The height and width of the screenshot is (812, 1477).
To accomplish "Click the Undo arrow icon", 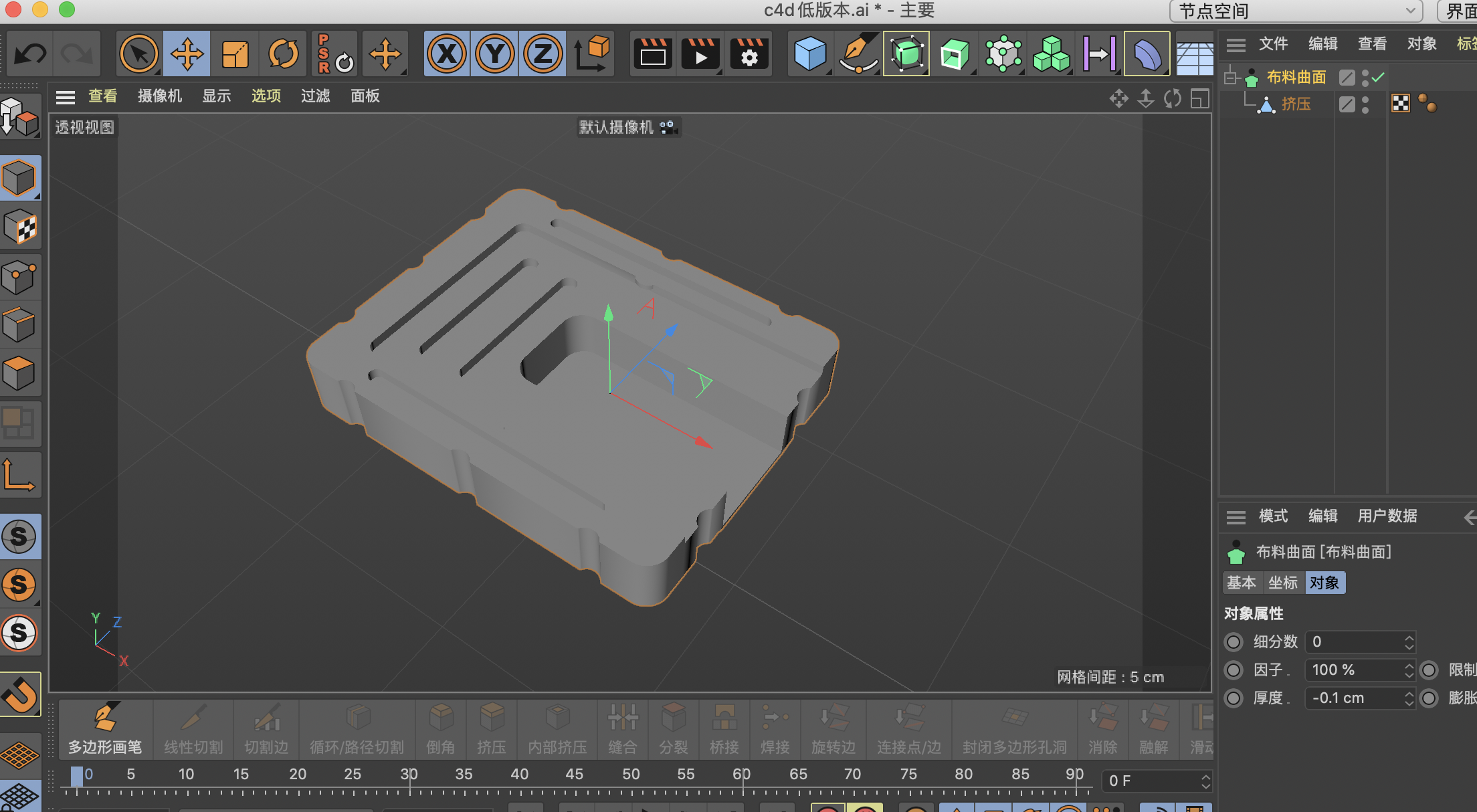I will [x=30, y=54].
